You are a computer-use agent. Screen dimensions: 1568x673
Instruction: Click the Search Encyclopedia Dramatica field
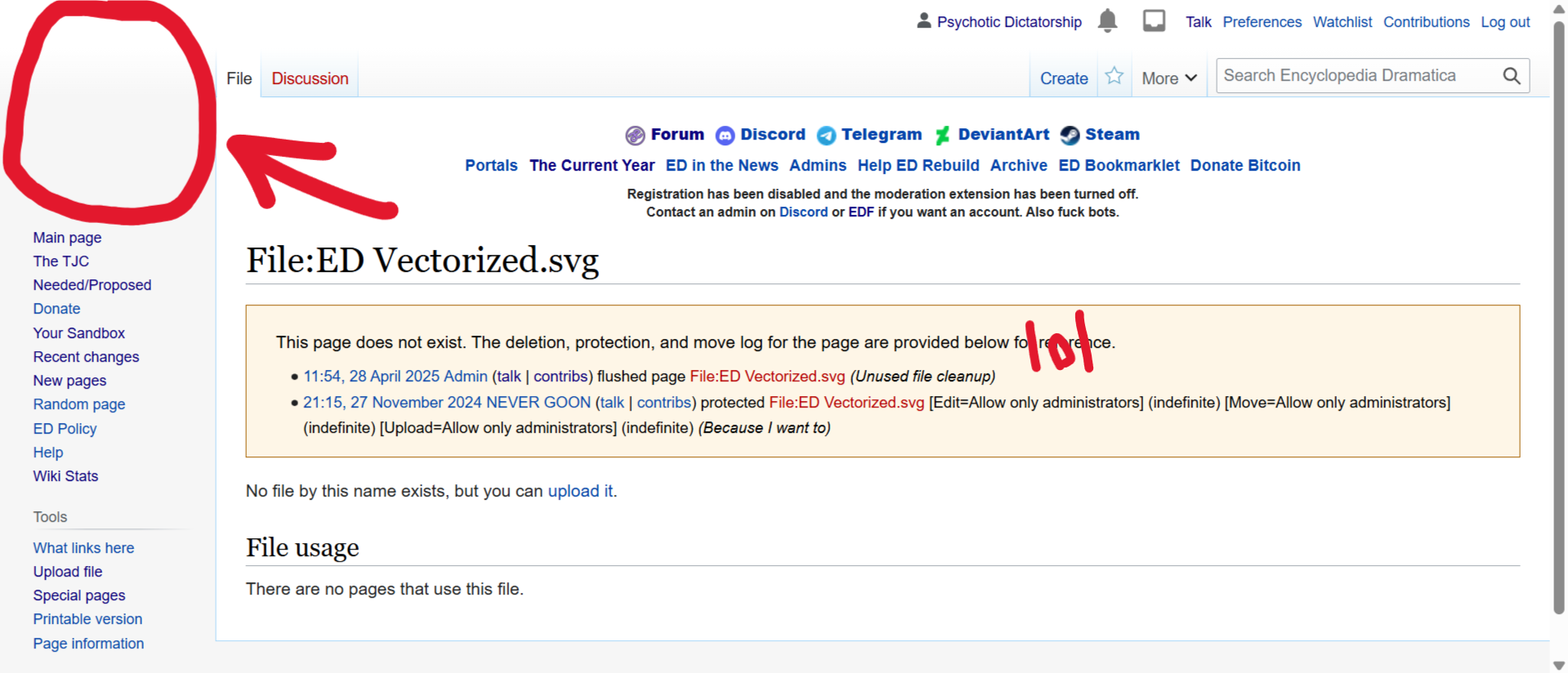tap(1356, 76)
